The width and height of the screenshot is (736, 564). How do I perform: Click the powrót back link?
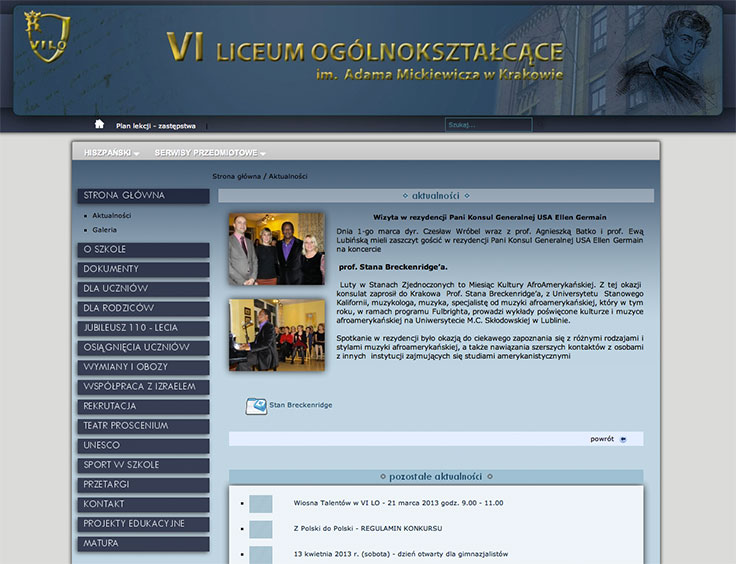click(601, 439)
